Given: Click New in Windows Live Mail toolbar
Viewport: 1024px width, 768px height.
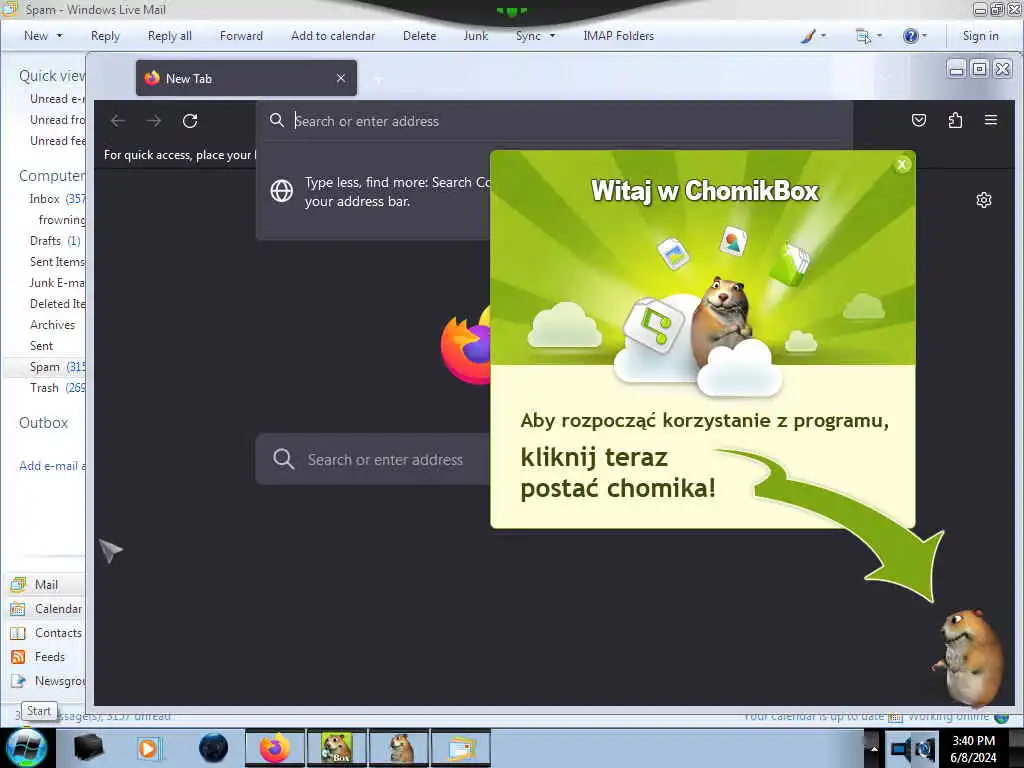Looking at the screenshot, I should 36,36.
